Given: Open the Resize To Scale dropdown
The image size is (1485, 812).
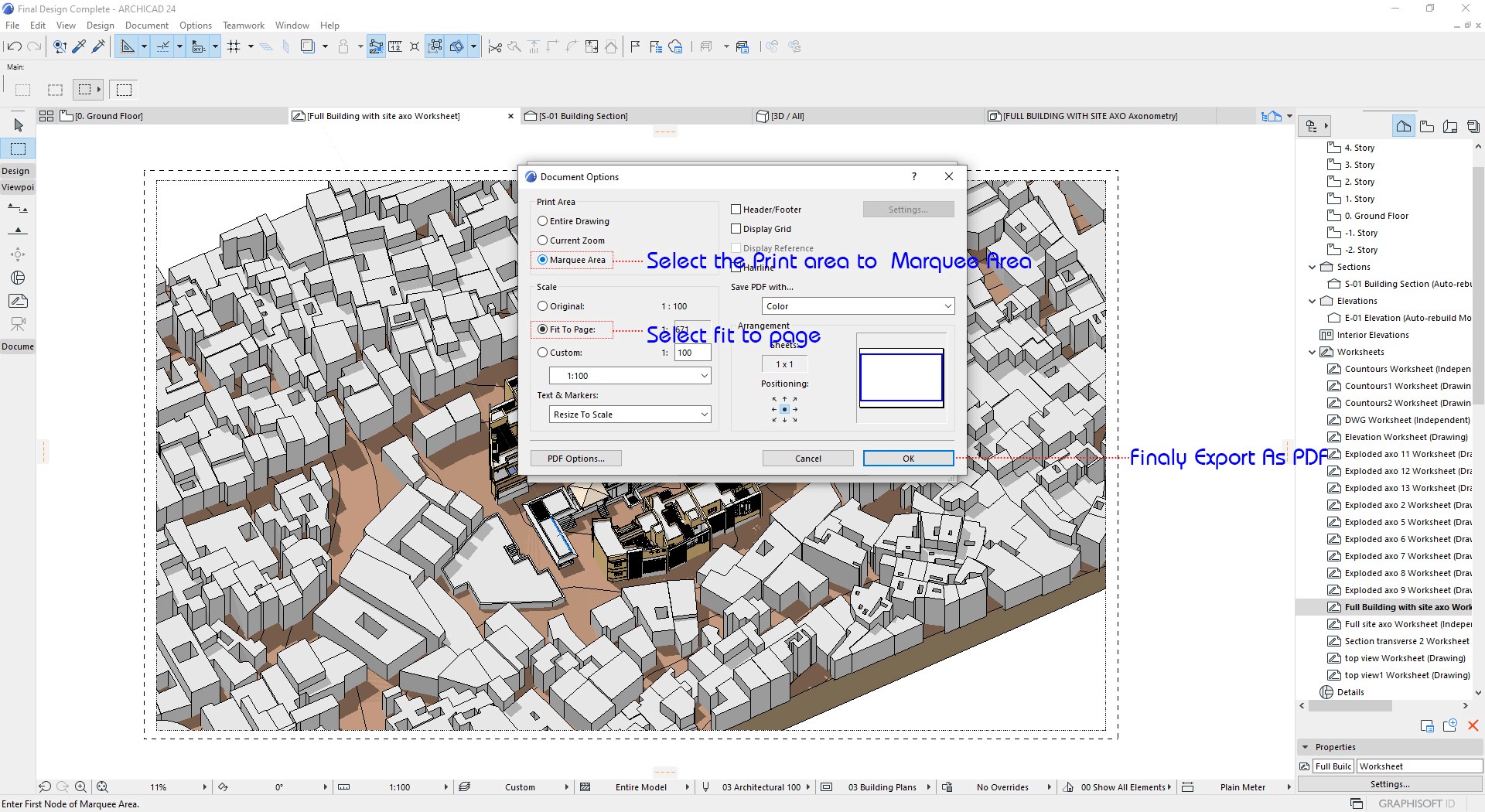Looking at the screenshot, I should click(x=630, y=415).
